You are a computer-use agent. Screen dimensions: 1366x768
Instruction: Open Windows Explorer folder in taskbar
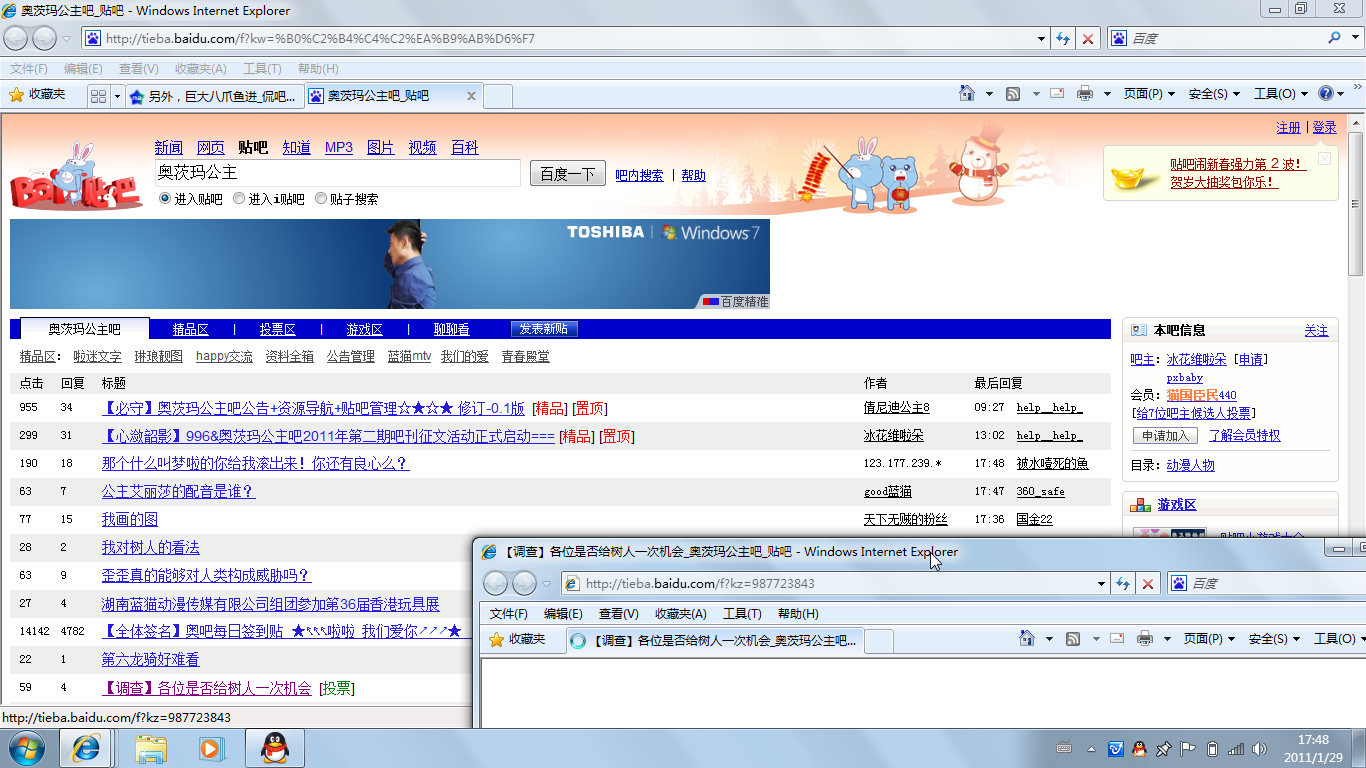152,748
